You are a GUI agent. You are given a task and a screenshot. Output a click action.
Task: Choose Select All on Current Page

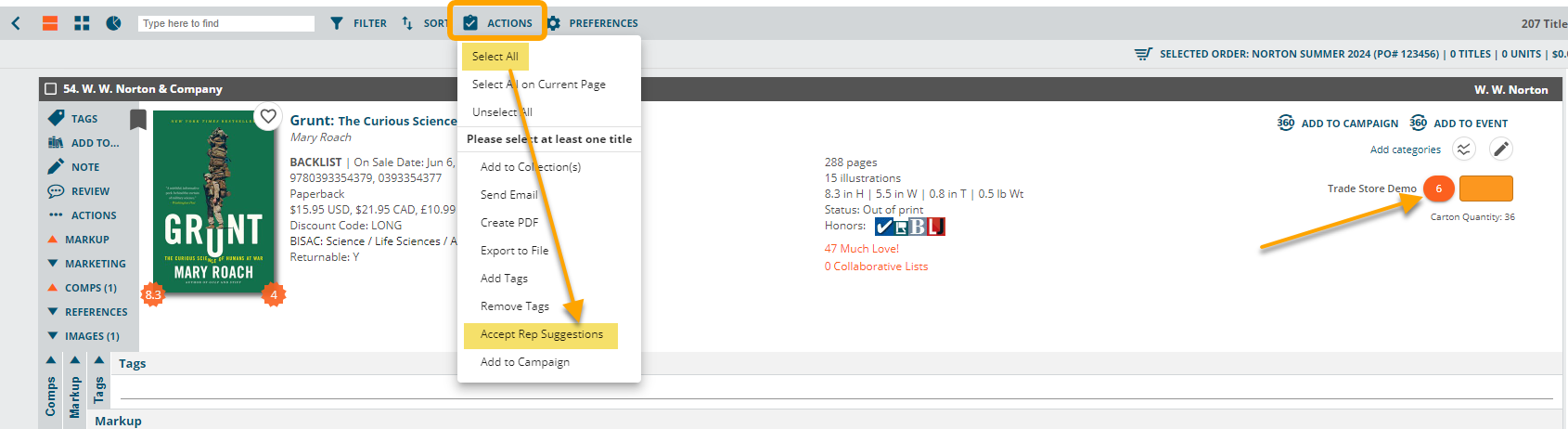538,84
